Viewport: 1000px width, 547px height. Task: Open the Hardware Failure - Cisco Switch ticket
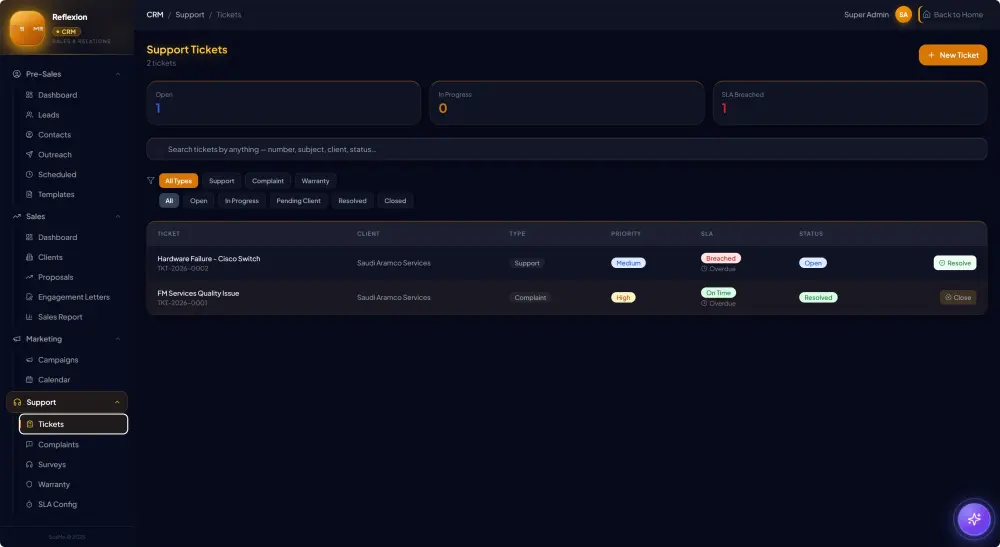tap(209, 259)
